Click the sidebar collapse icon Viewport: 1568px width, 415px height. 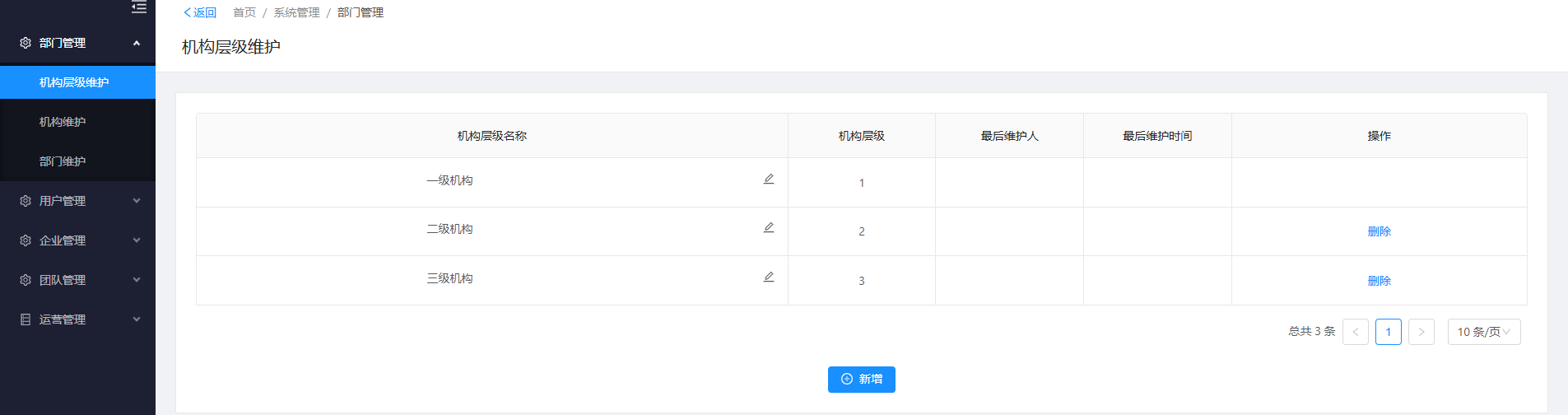tap(139, 7)
